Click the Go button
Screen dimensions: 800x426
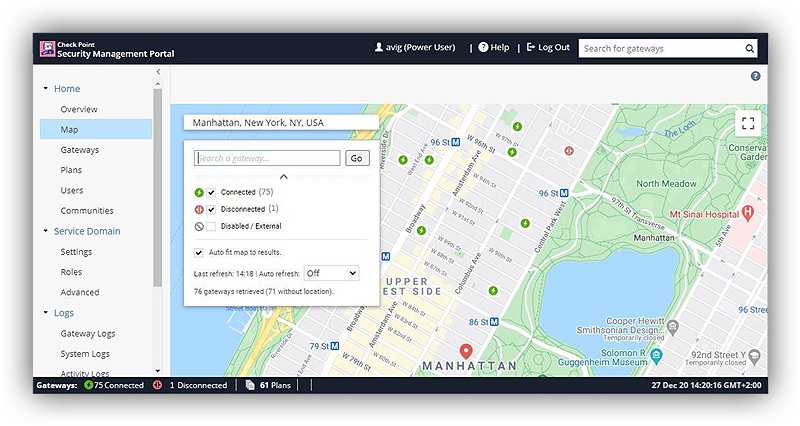357,158
